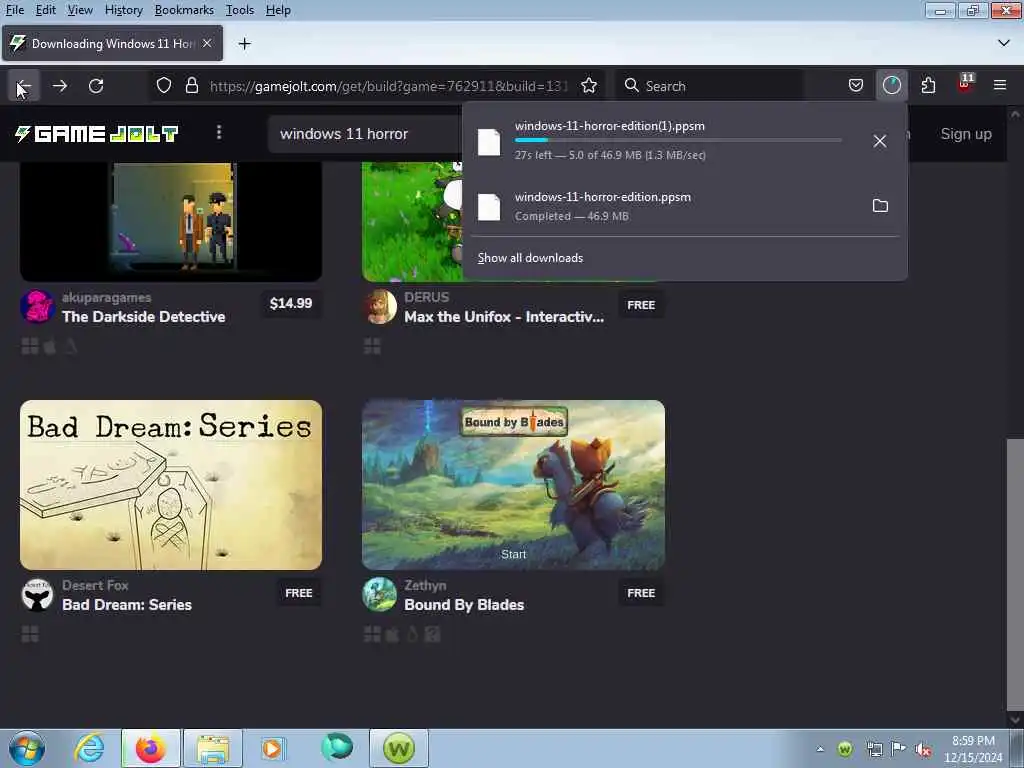Open DERUS developer avatar
The image size is (1024, 768).
[x=379, y=307]
